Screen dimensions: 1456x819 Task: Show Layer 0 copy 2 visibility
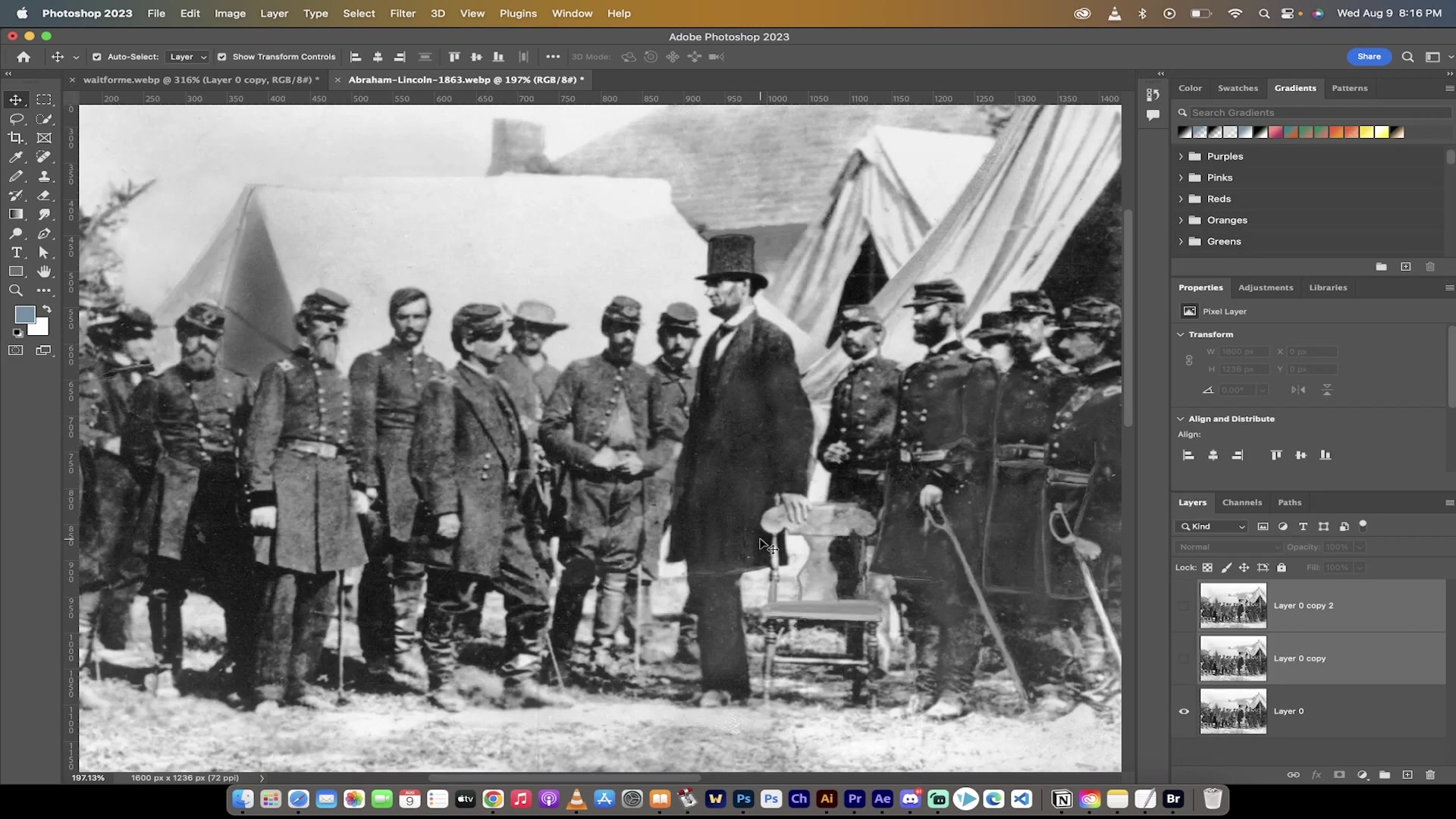tap(1184, 605)
